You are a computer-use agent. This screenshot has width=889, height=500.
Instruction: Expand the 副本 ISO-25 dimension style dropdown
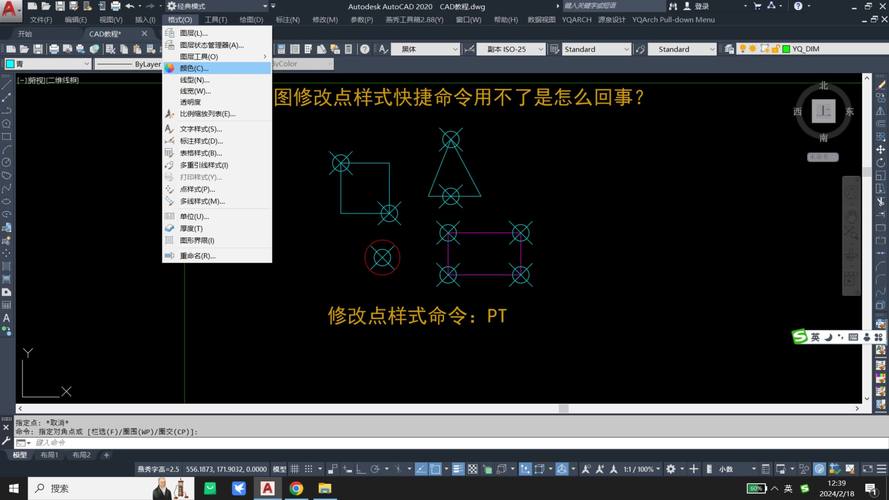tap(512, 49)
